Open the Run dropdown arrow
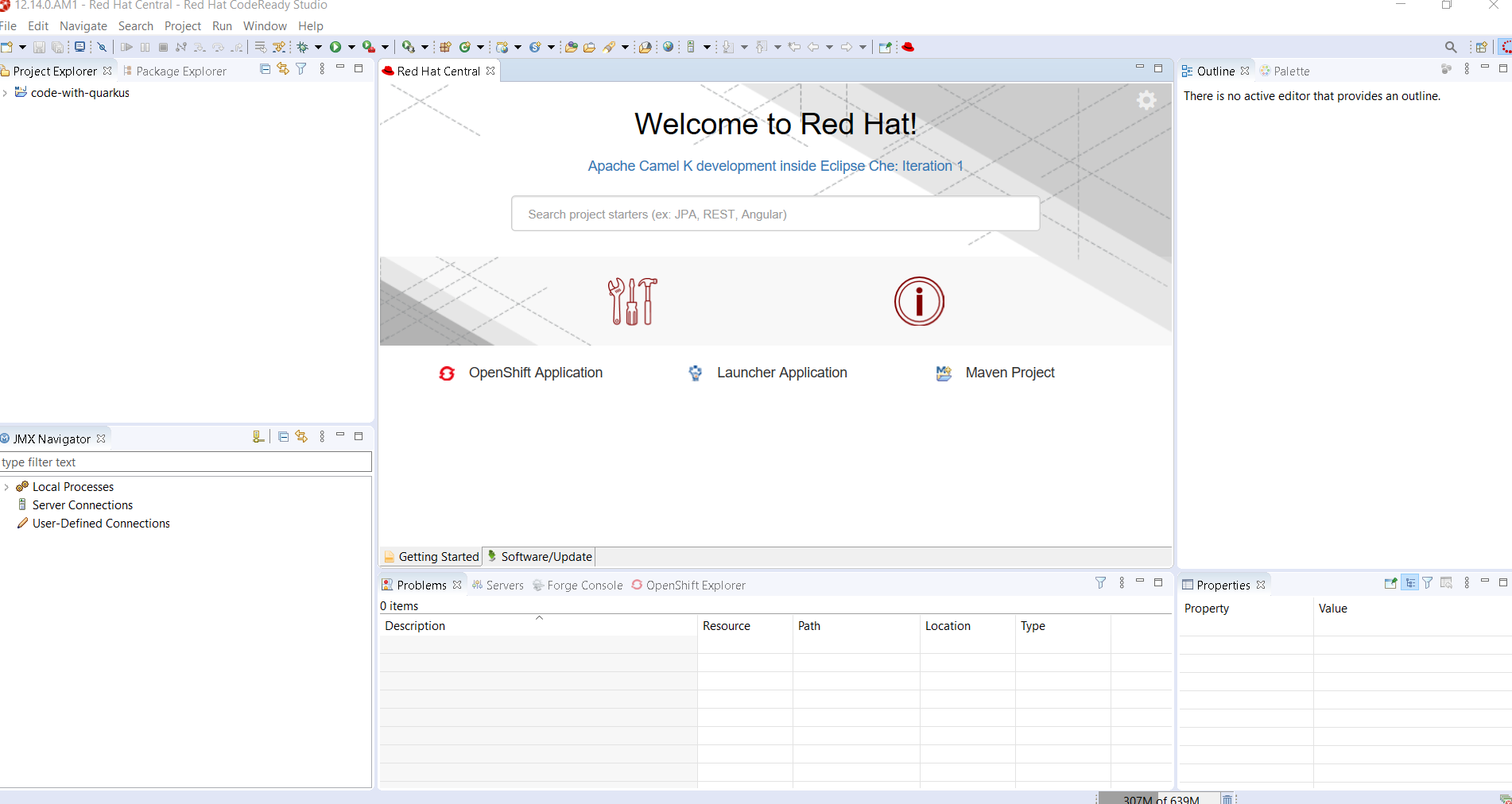Viewport: 1512px width, 804px height. [x=351, y=48]
